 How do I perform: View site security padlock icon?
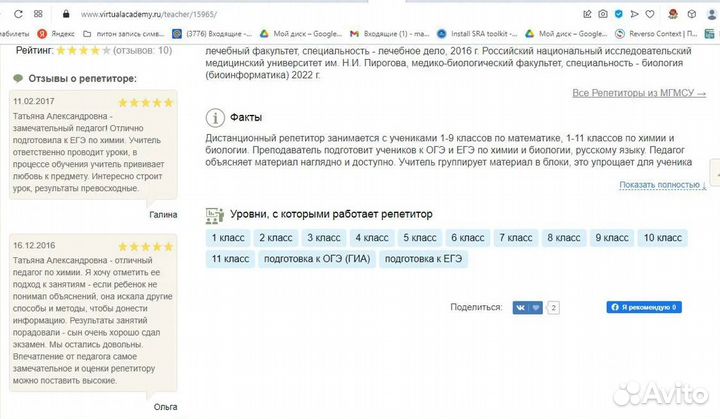(66, 14)
